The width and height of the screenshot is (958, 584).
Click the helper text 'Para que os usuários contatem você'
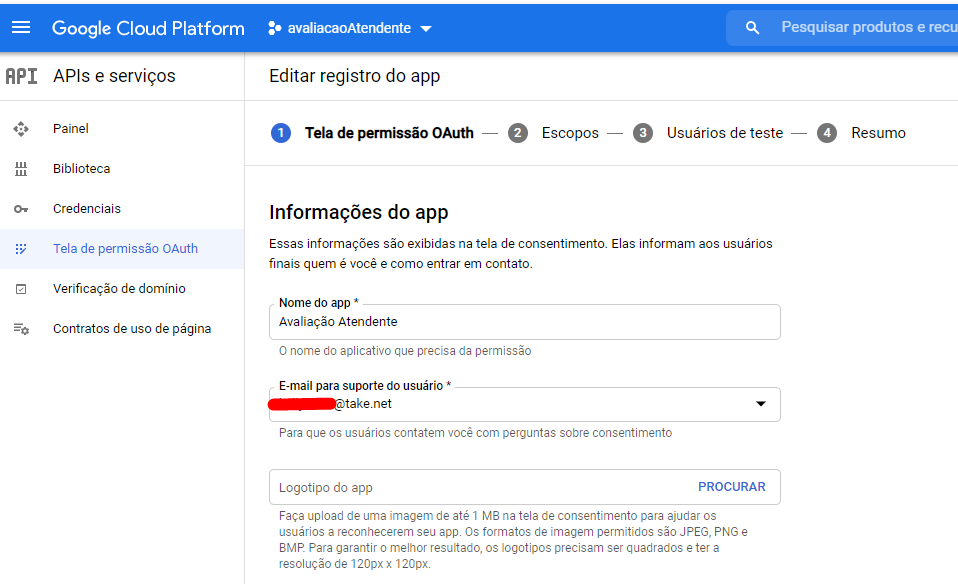pos(475,433)
